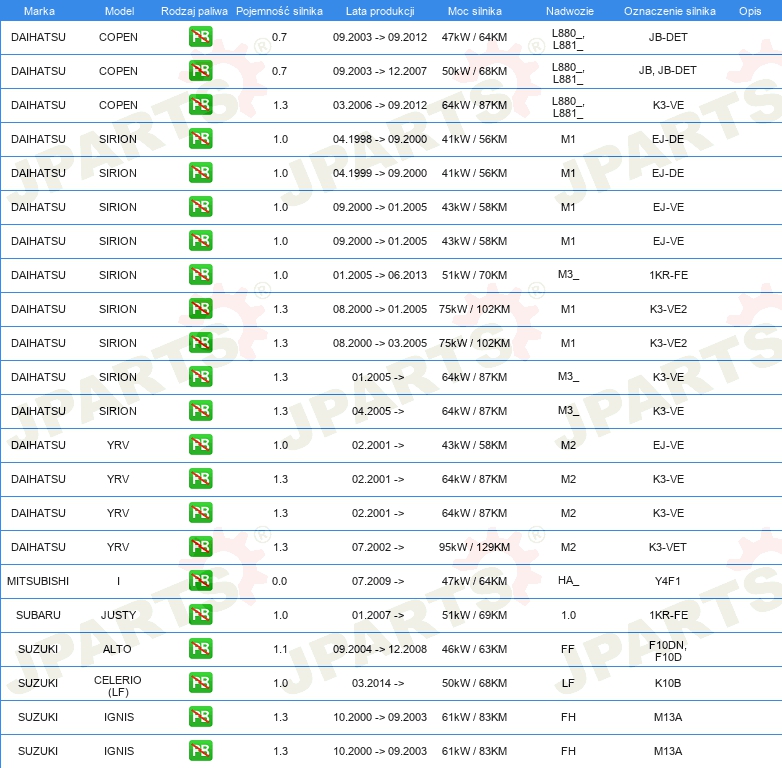782x768 pixels.
Task: Click fuel icon in Sirion 01.2005 -> row
Action: pyautogui.click(x=200, y=377)
